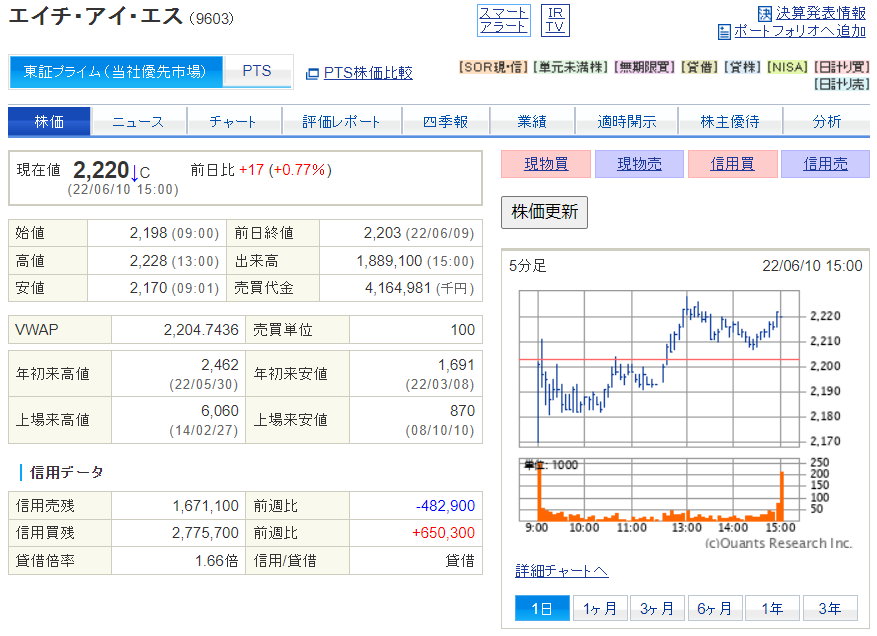Open the 株主優待 tab
This screenshot has height=636, width=877.
729,121
